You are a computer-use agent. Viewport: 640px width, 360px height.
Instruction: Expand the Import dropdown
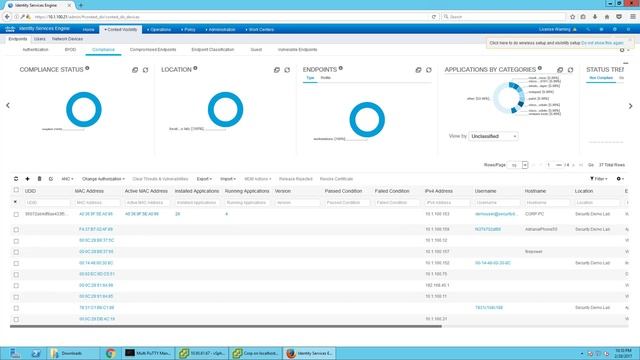coord(228,179)
